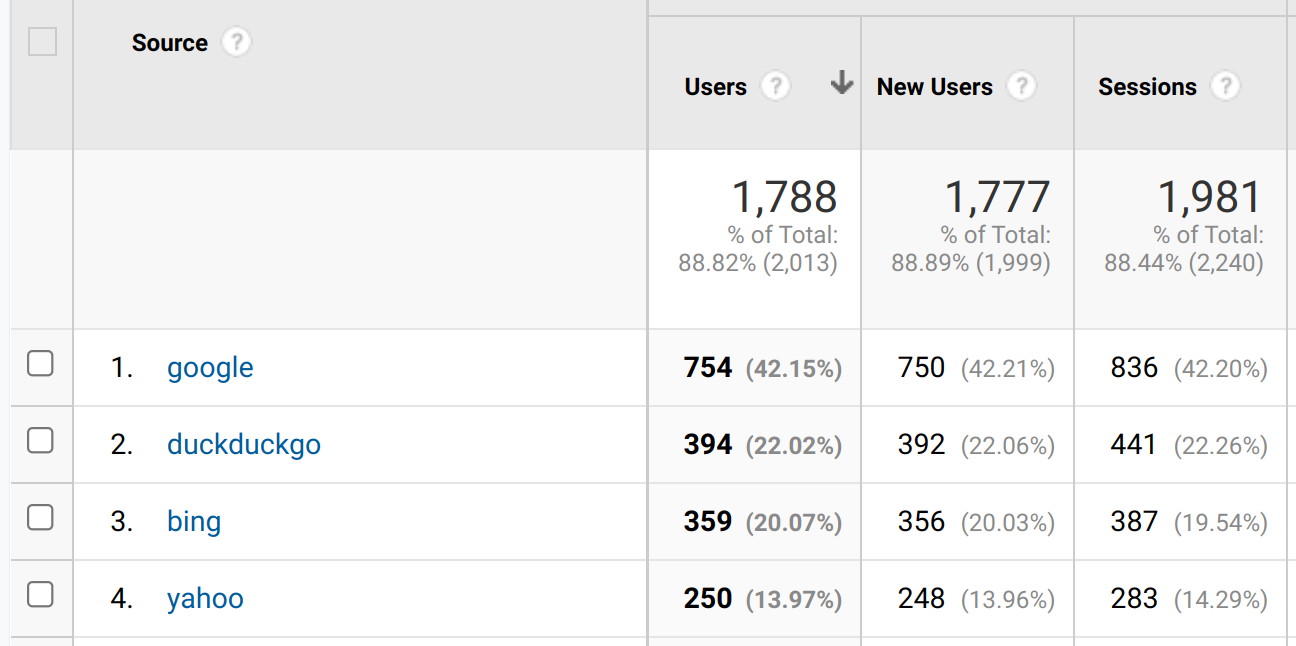Select the bing row checkbox

[40, 518]
